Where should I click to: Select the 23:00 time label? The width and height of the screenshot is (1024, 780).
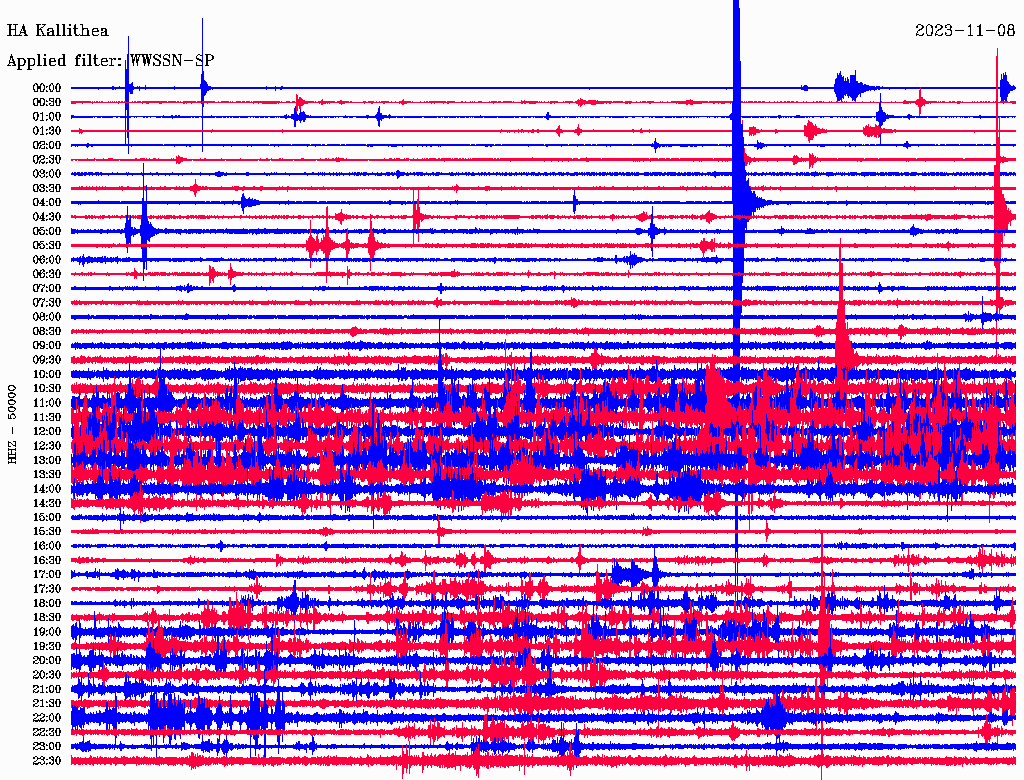point(47,746)
